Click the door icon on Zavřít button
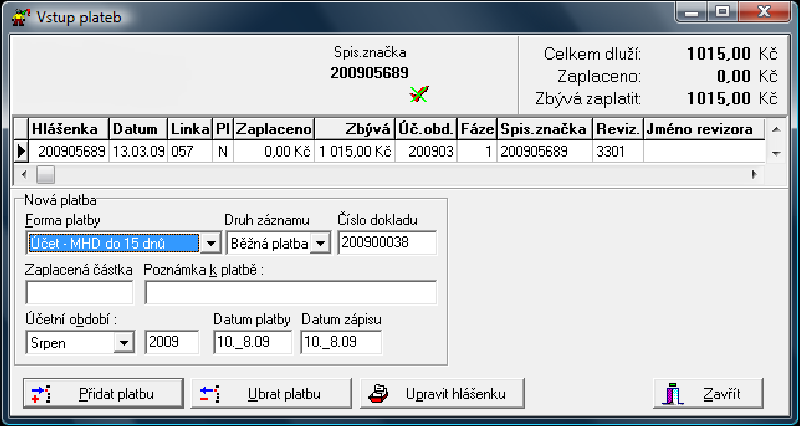Image resolution: width=800 pixels, height=426 pixels. (674, 394)
